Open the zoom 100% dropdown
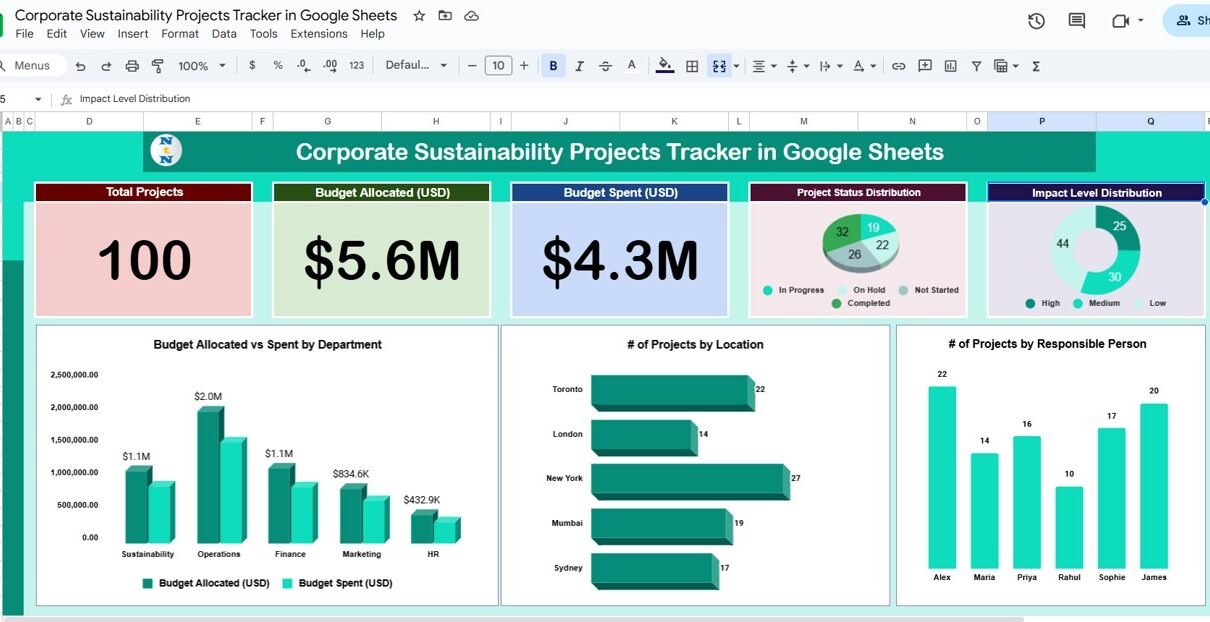The width and height of the screenshot is (1210, 622). point(201,66)
